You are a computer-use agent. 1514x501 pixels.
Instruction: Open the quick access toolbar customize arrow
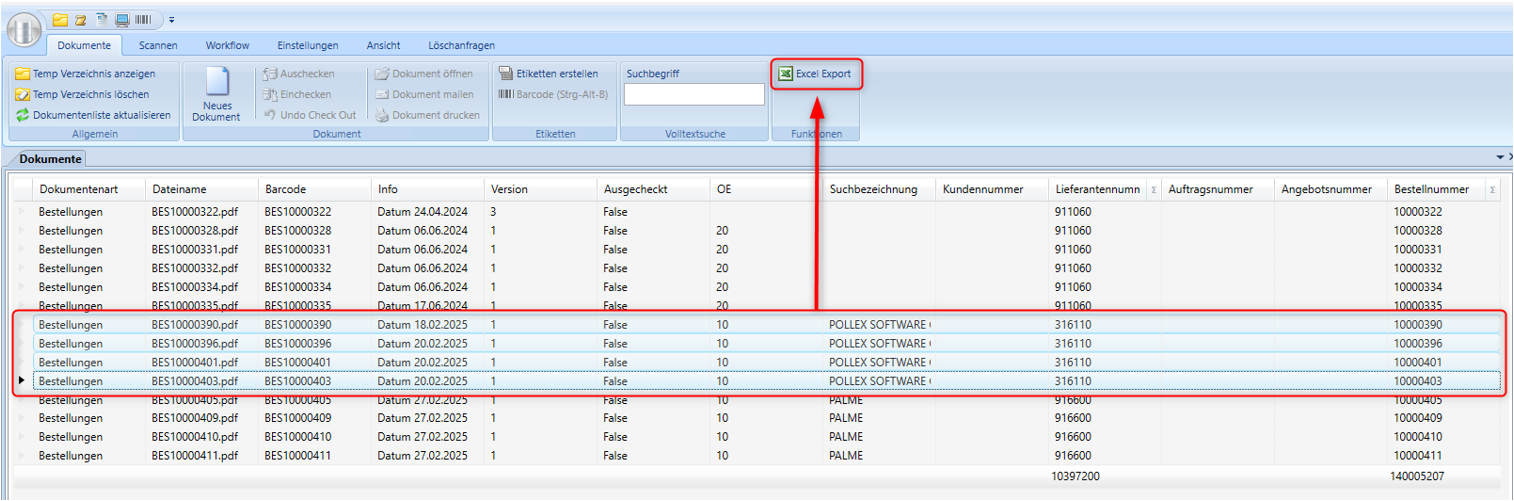pyautogui.click(x=172, y=19)
